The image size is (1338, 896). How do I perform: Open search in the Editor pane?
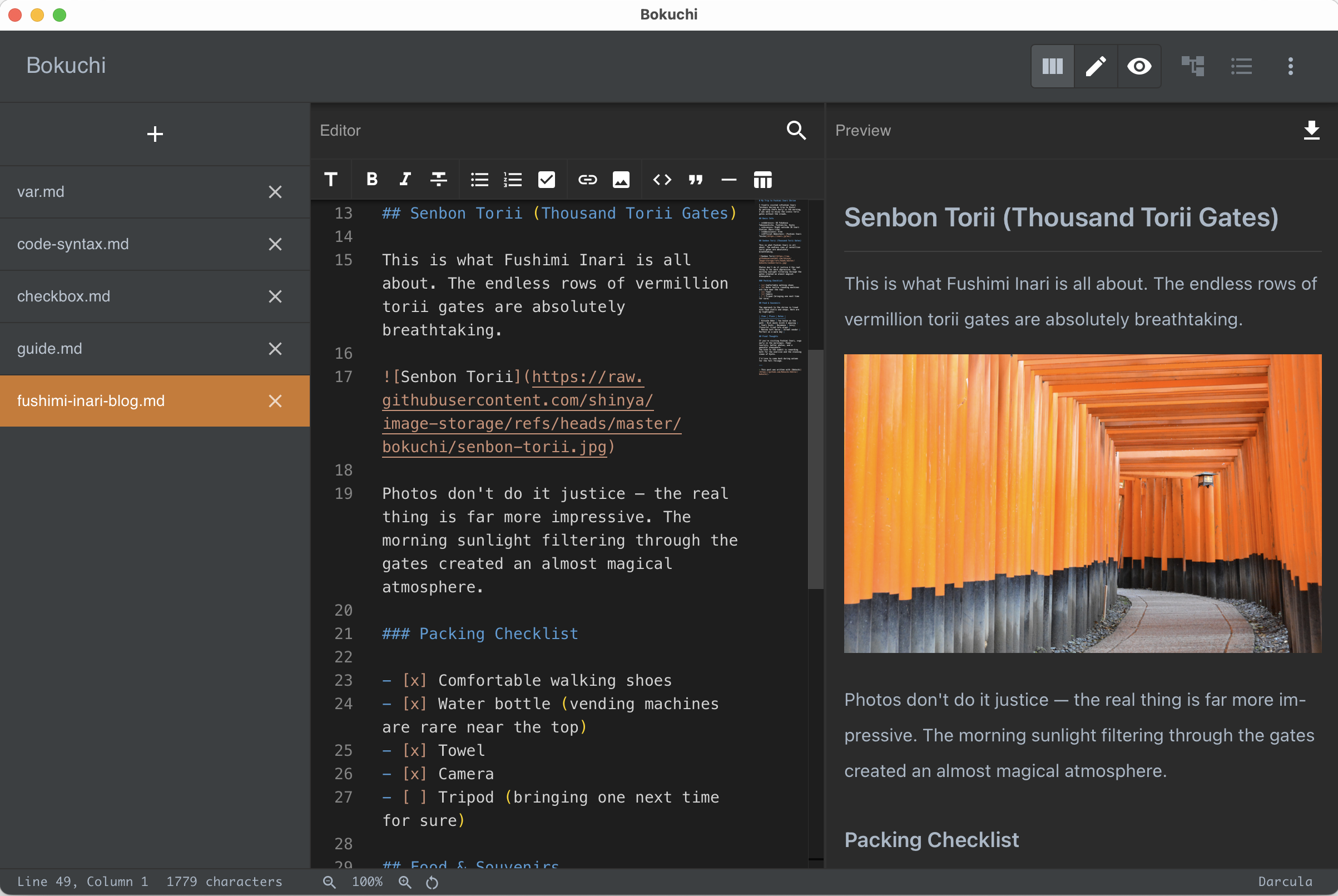pyautogui.click(x=796, y=131)
